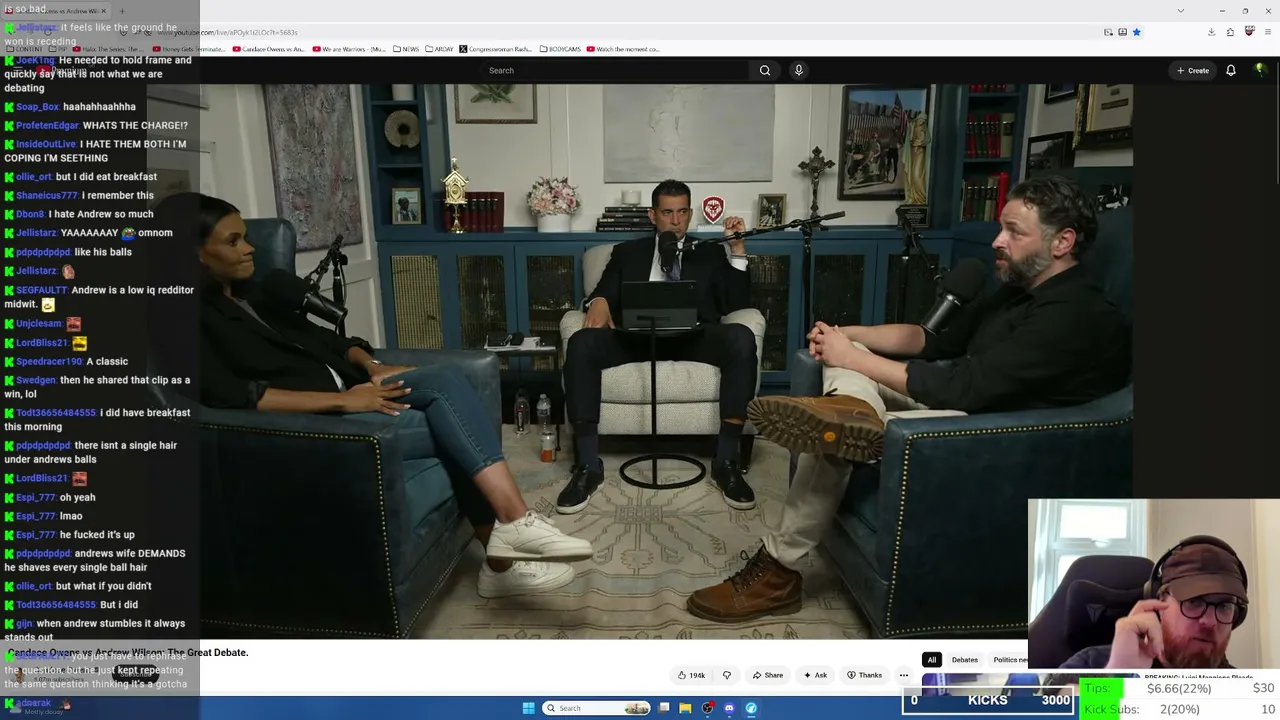
Task: Click Dbon8 chat message
Action: (x=79, y=214)
